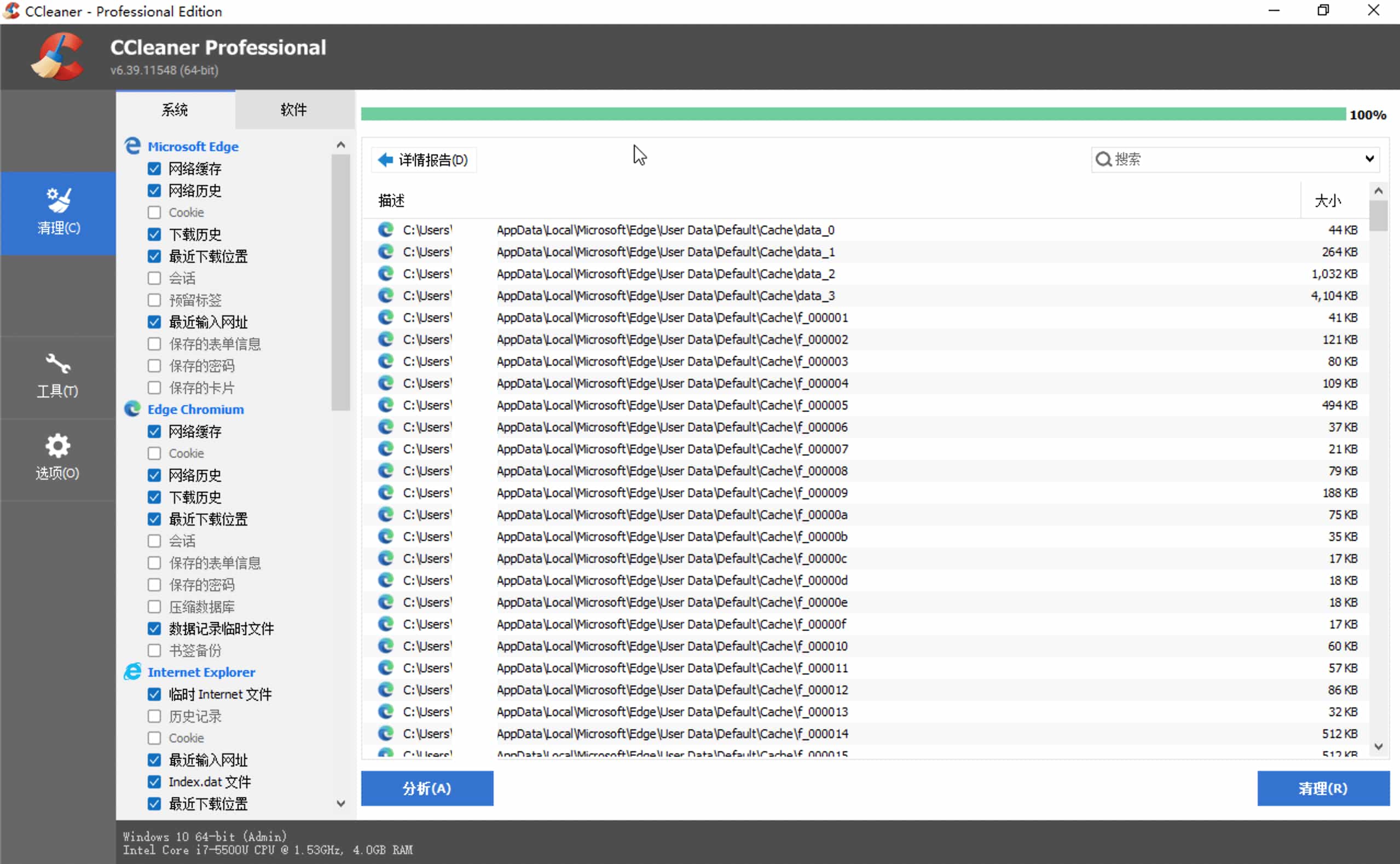Collapse the Internet Explorer section

tap(201, 671)
